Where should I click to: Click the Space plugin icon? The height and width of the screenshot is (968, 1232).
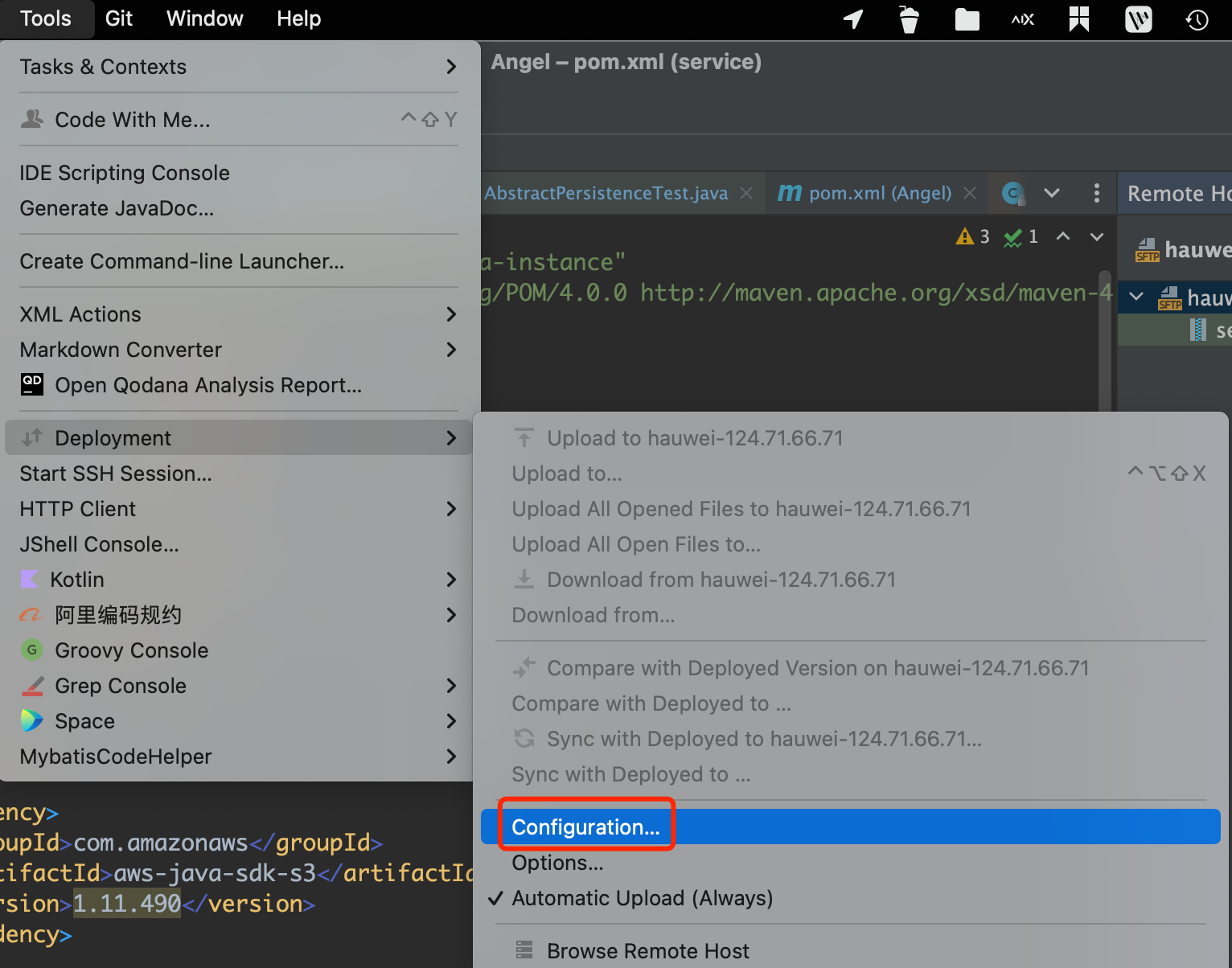tap(31, 720)
